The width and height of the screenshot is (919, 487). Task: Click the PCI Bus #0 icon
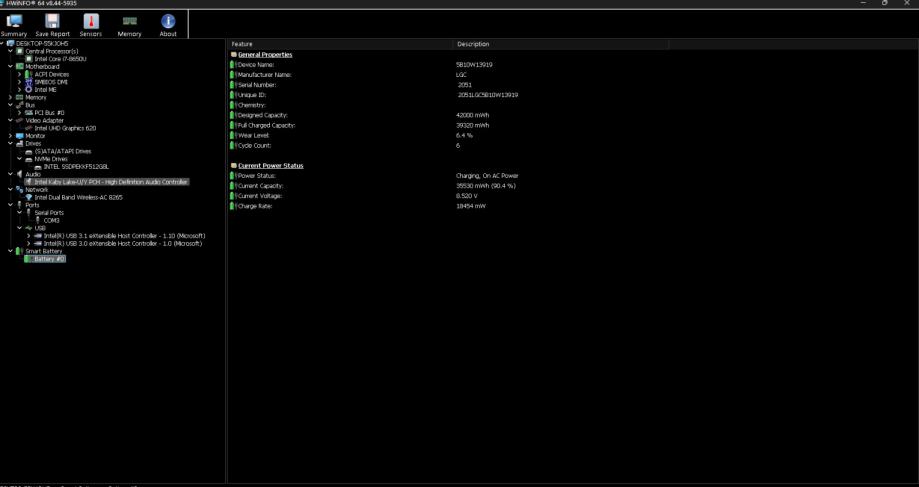click(29, 113)
